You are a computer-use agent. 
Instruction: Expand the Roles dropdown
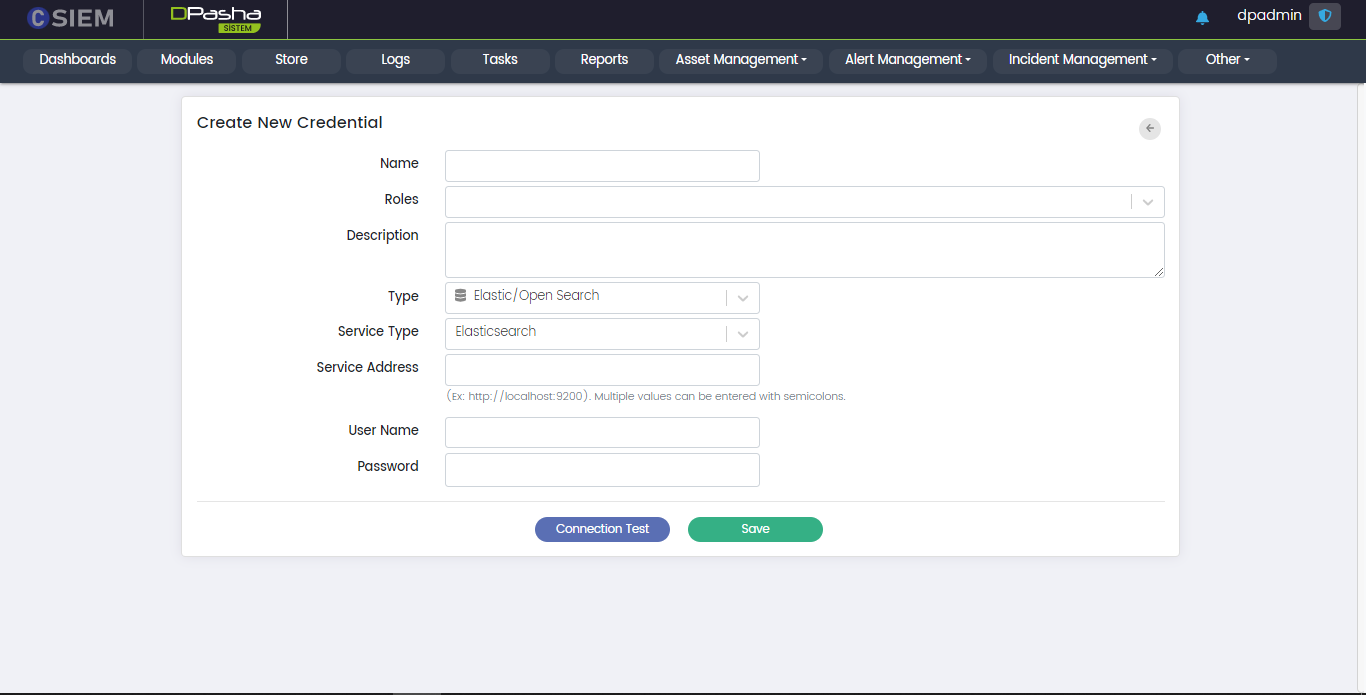point(1147,202)
